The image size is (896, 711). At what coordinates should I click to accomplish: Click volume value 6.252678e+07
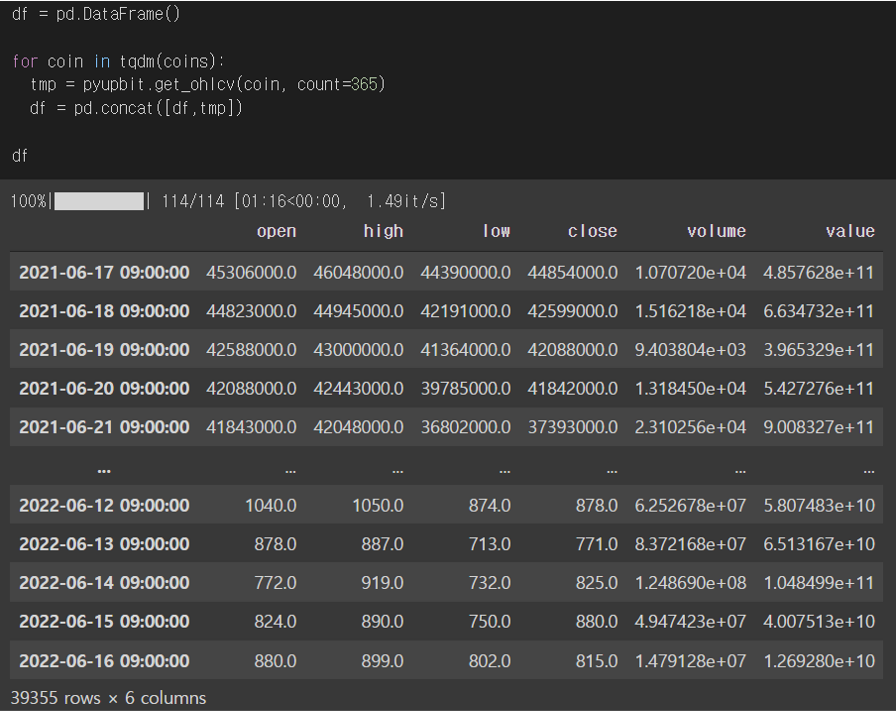click(x=690, y=506)
